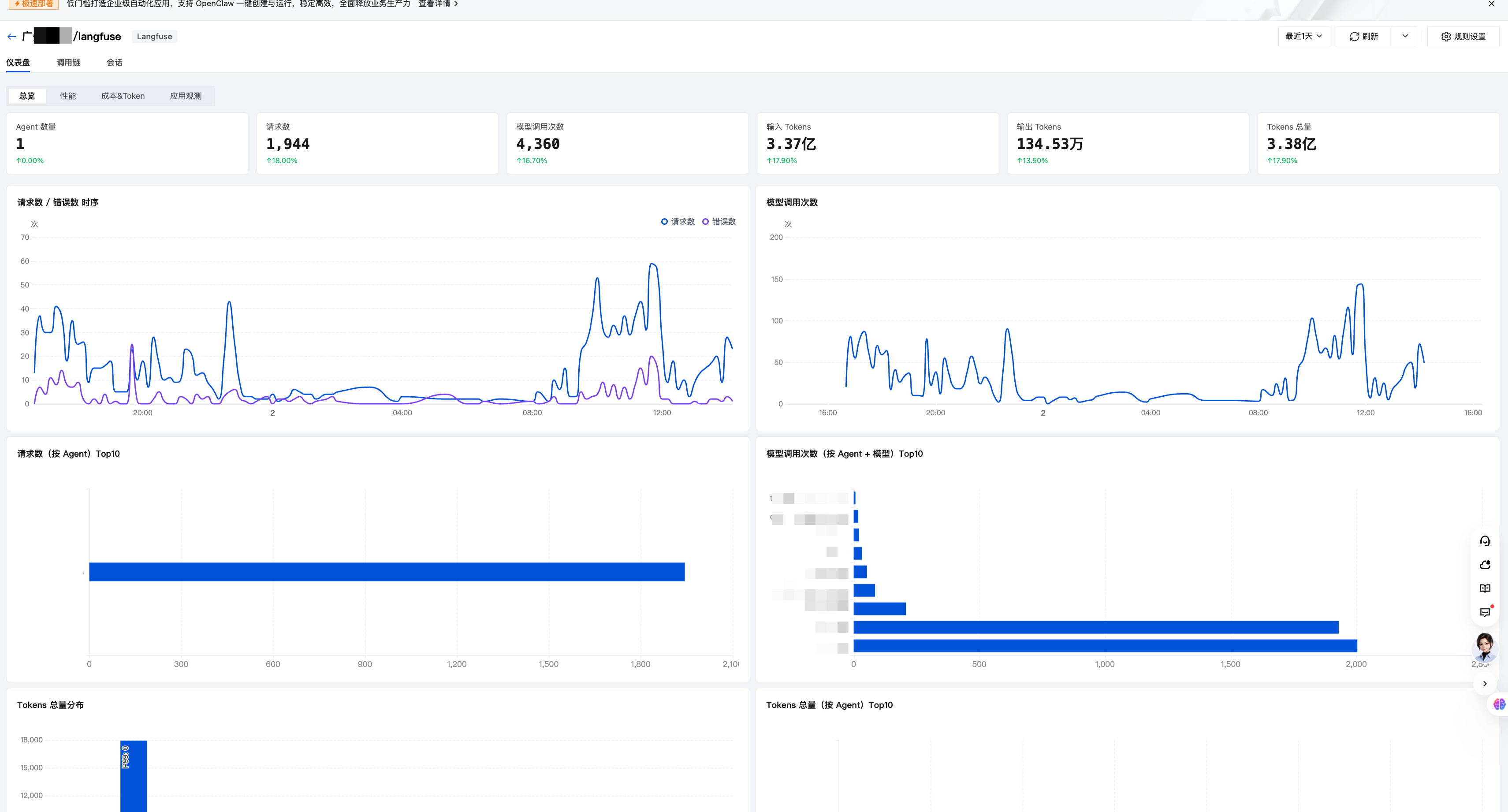Toggle 错误数 series in chart legend
The height and width of the screenshot is (812, 1508).
(718, 221)
